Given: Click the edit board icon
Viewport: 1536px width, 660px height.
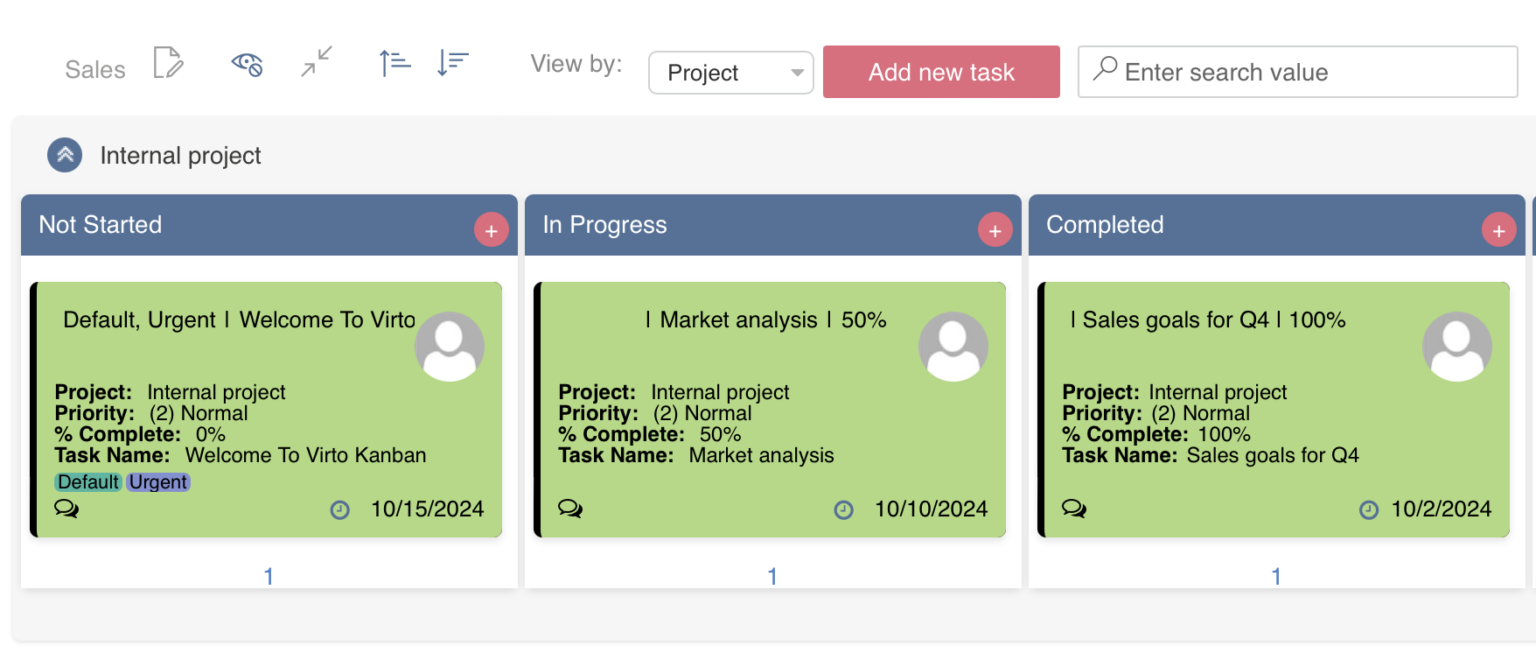Looking at the screenshot, I should click(x=168, y=63).
